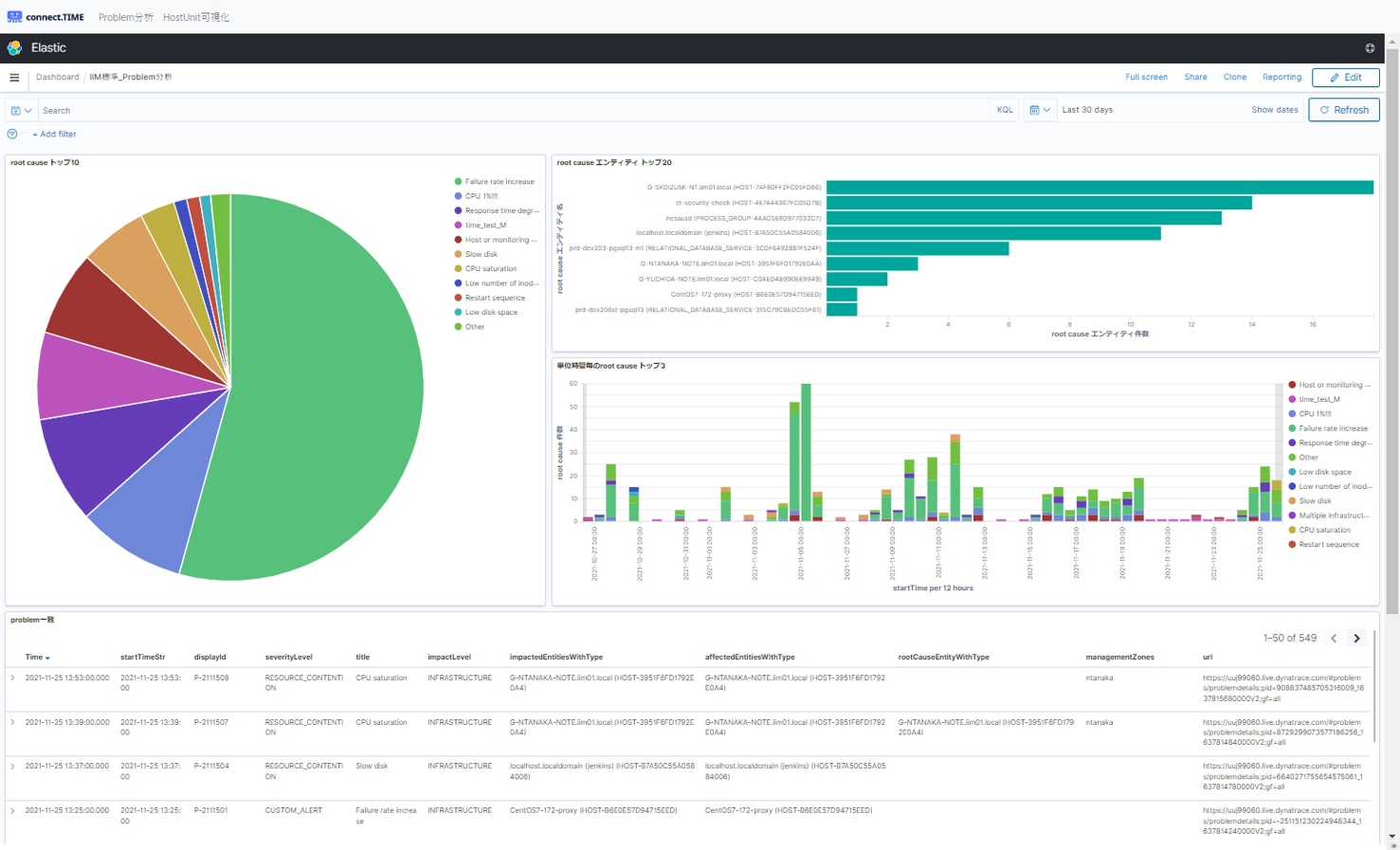Image resolution: width=1400 pixels, height=850 pixels.
Task: Click the Full screen link
Action: [1146, 78]
